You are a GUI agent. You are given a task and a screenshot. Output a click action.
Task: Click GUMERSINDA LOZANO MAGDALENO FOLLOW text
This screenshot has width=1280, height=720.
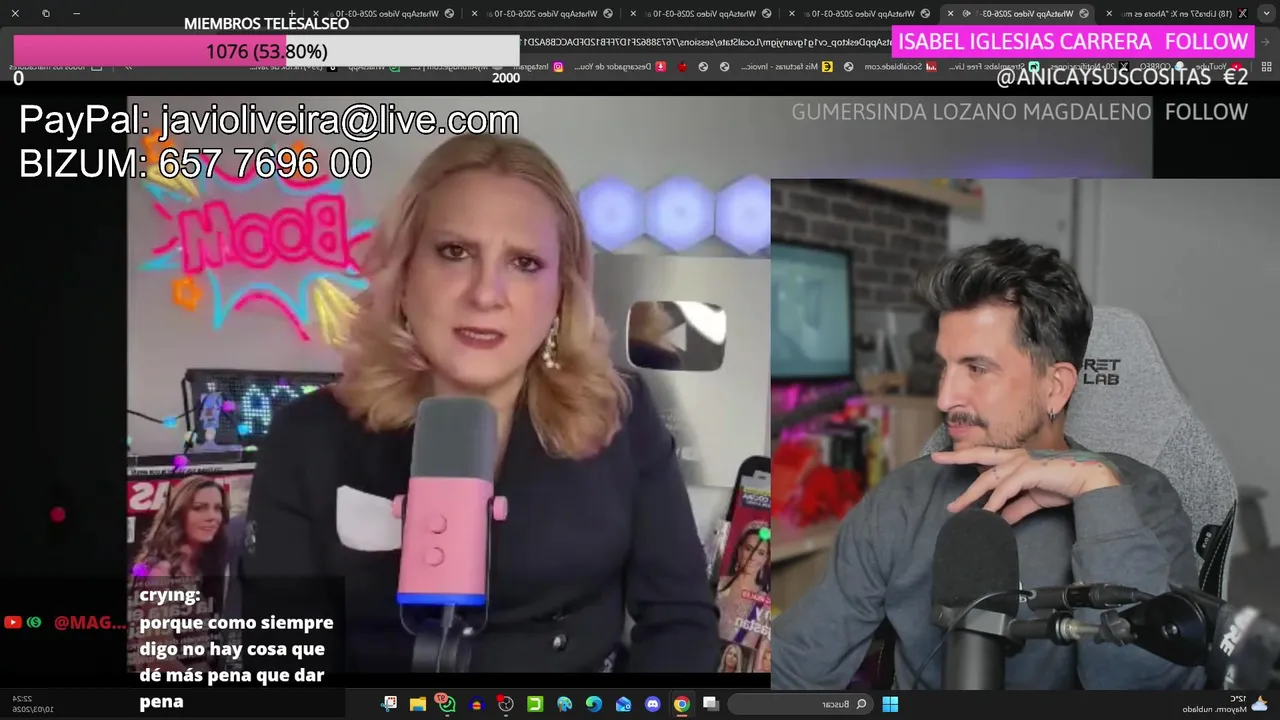pos(1019,112)
